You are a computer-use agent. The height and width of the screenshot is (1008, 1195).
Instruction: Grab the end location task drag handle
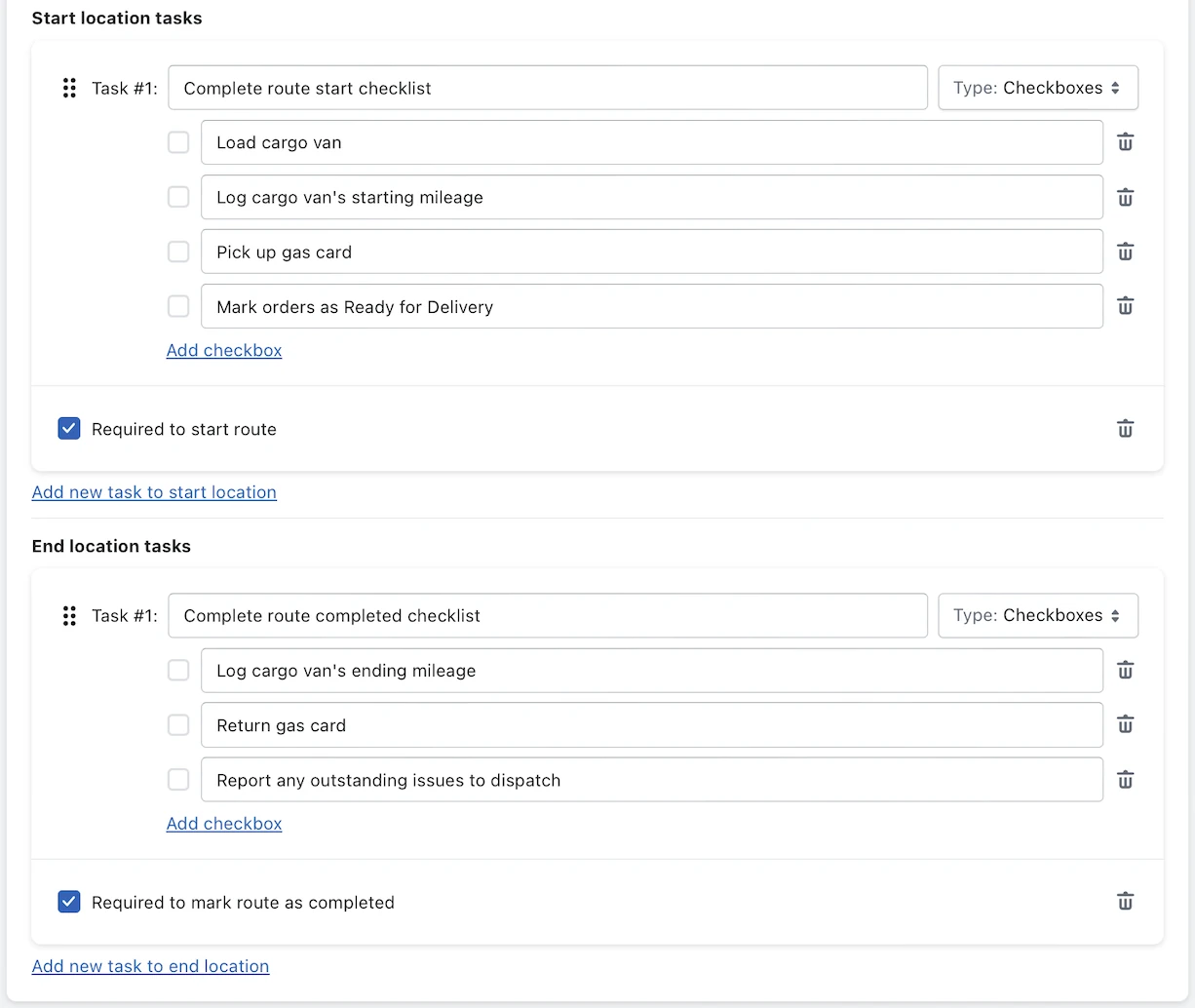tap(69, 615)
